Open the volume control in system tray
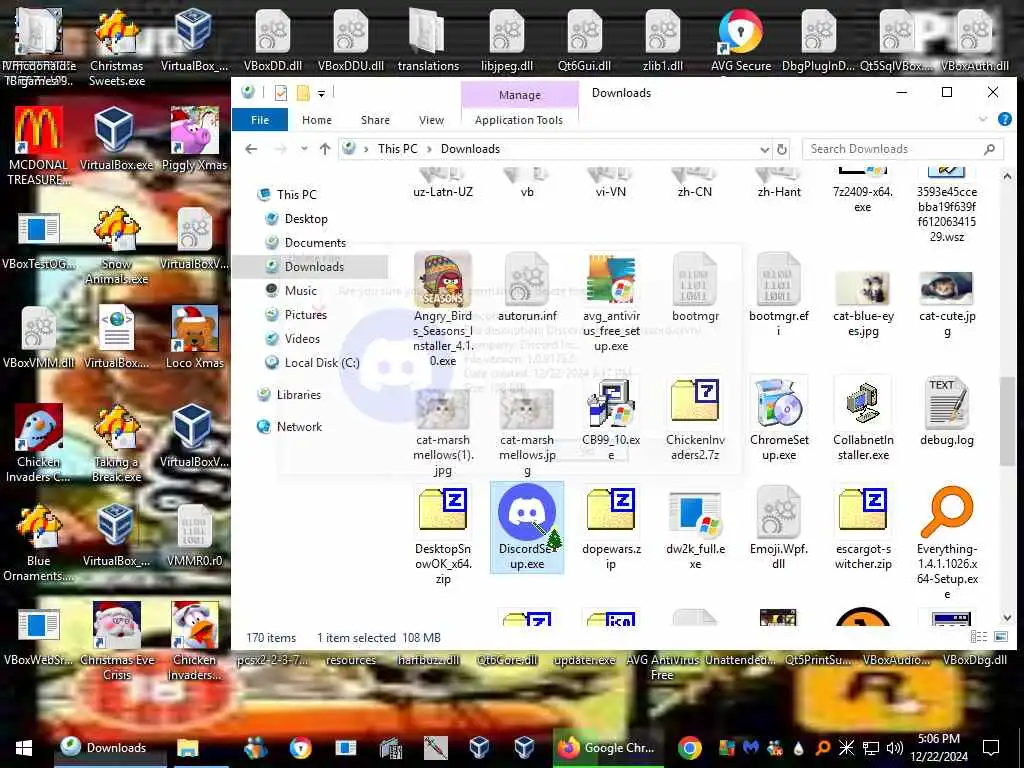1024x768 pixels. (894, 748)
